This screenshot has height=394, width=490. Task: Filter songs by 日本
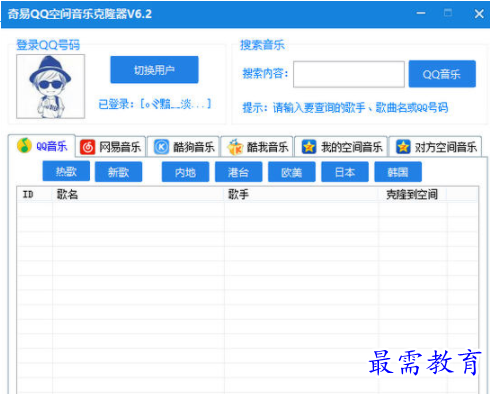(345, 172)
